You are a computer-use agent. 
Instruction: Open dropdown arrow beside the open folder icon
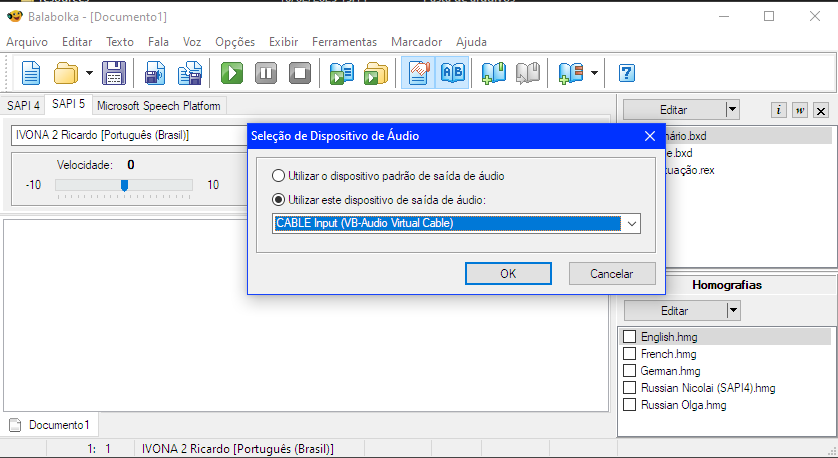[x=89, y=73]
